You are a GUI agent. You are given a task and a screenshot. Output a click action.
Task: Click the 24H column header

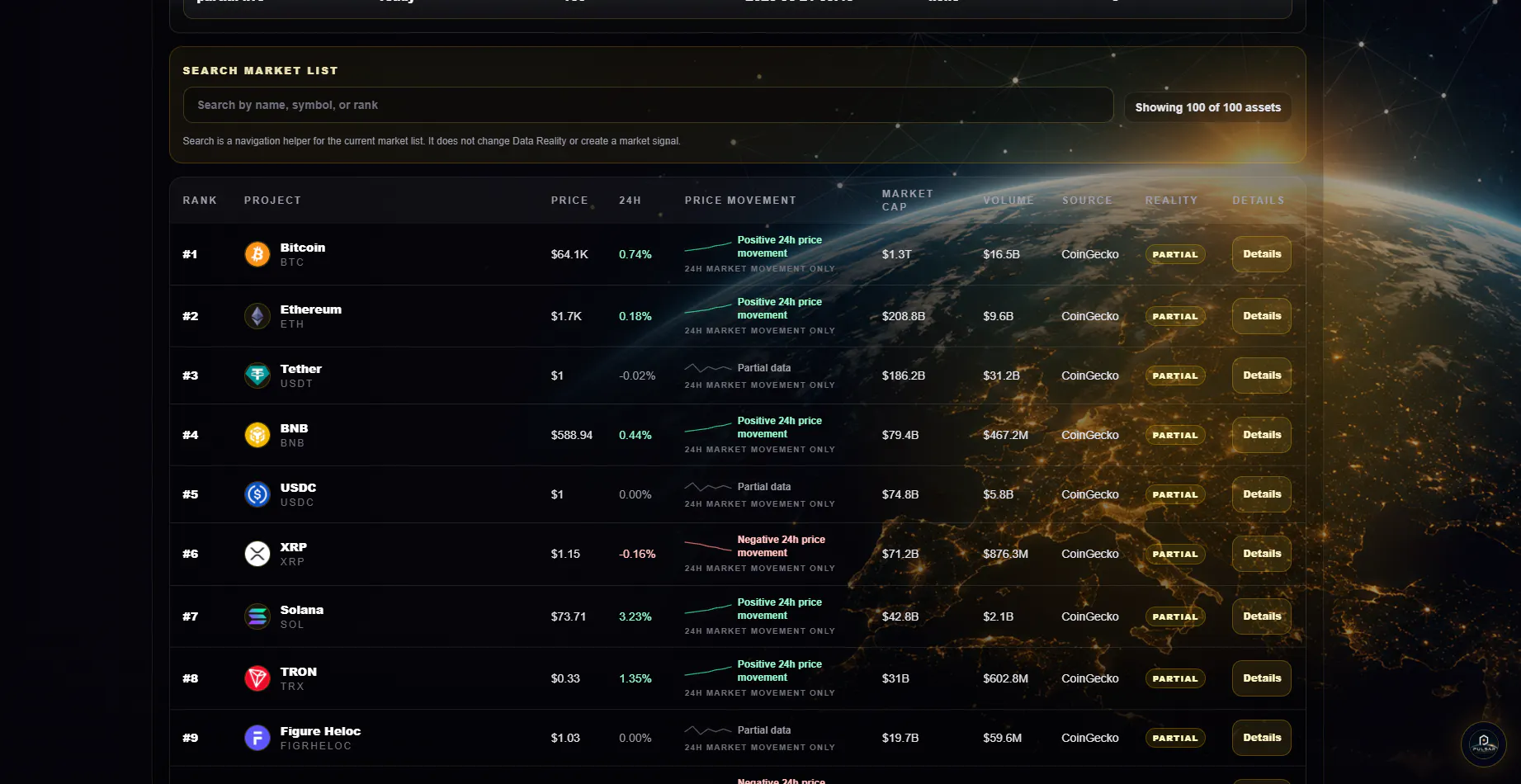tap(630, 201)
